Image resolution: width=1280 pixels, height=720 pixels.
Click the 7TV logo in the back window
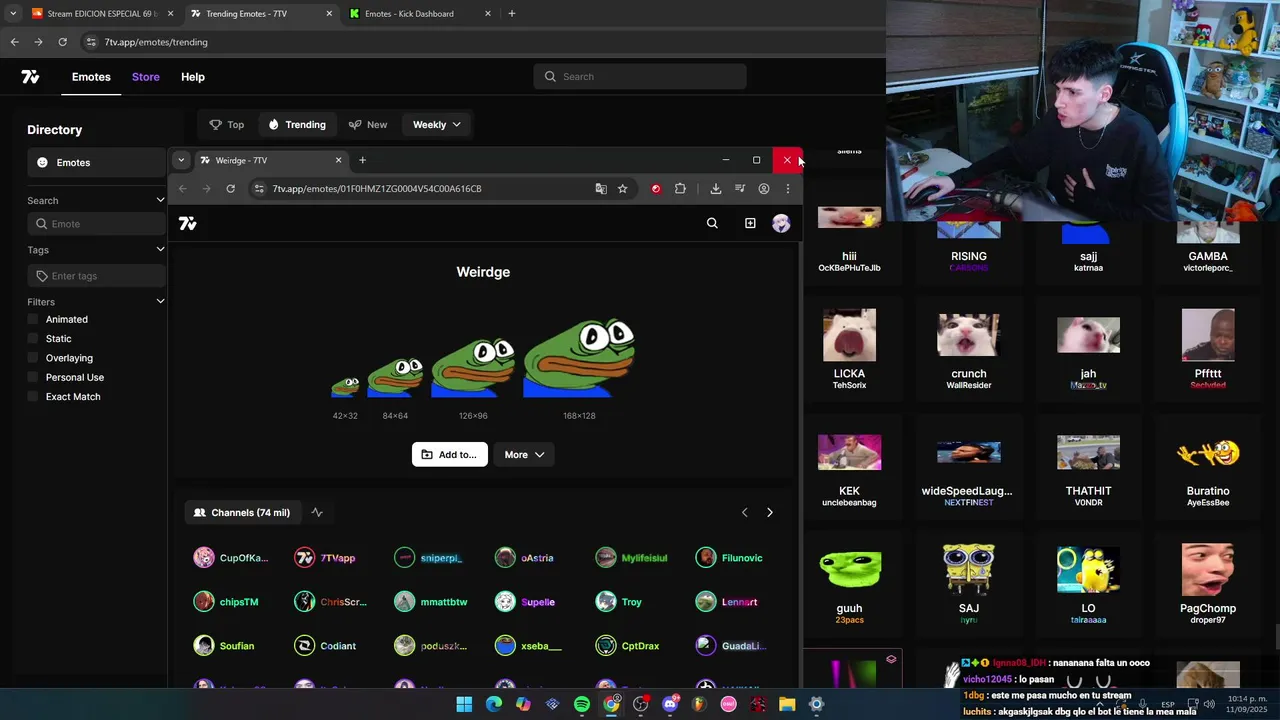click(x=30, y=77)
